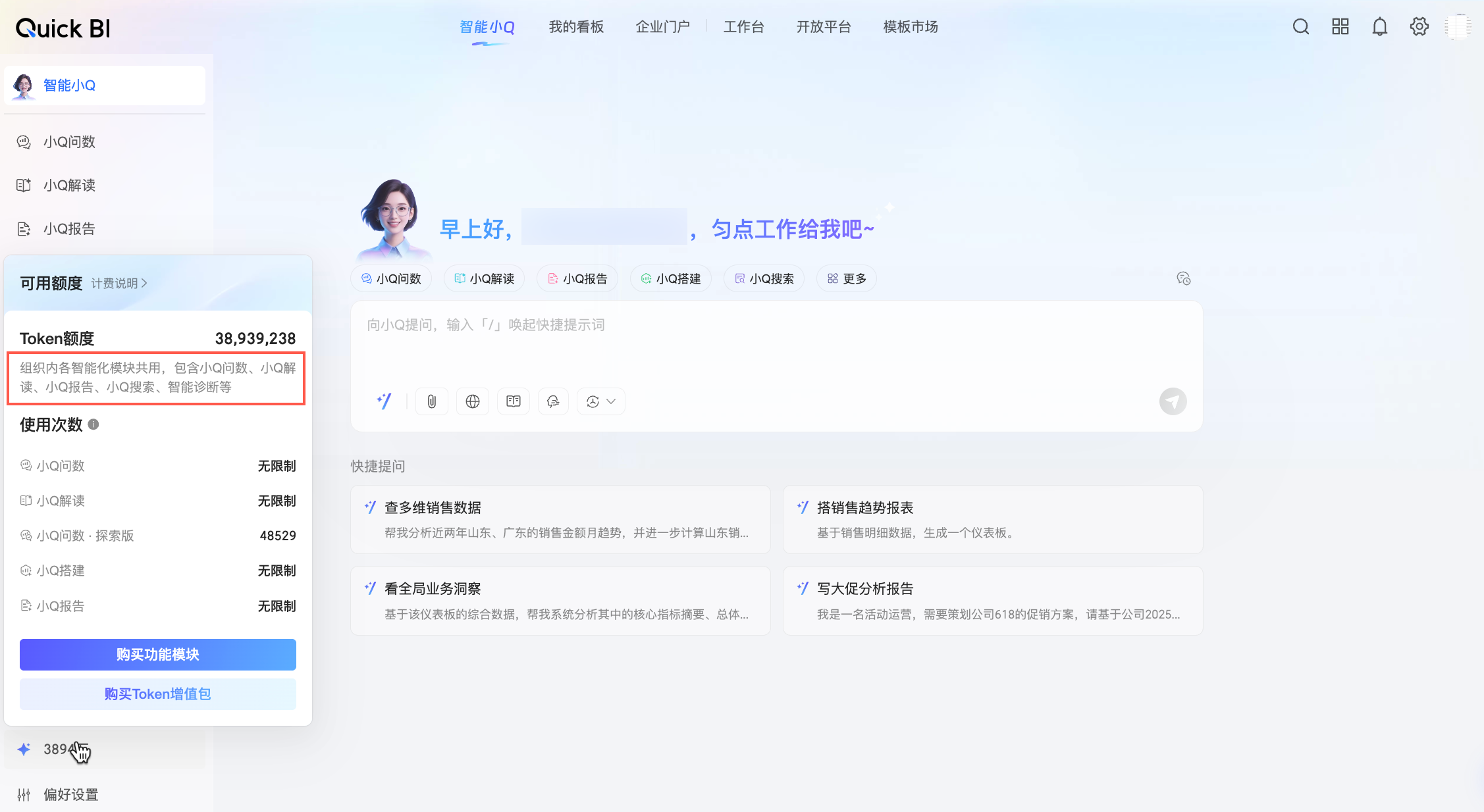1484x812 pixels.
Task: Click the paperclip attachment icon
Action: coord(432,401)
